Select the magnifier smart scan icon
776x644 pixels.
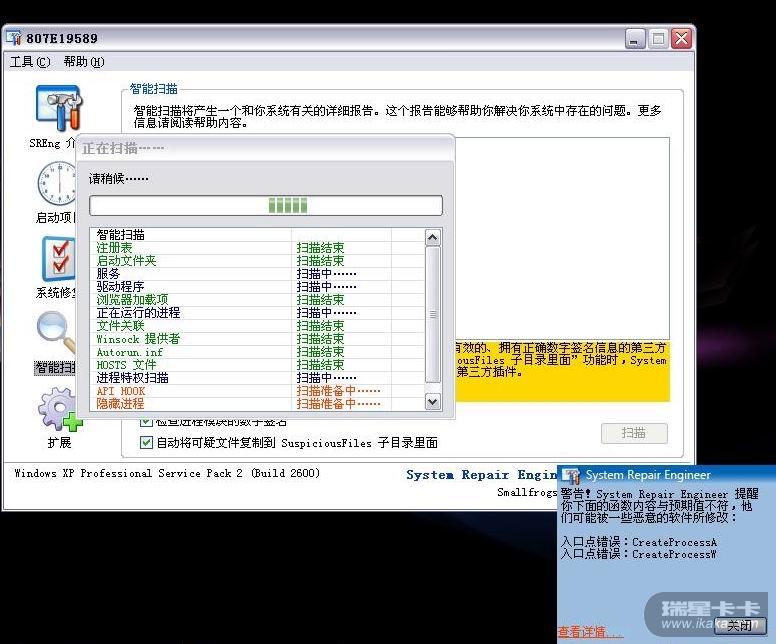55,332
